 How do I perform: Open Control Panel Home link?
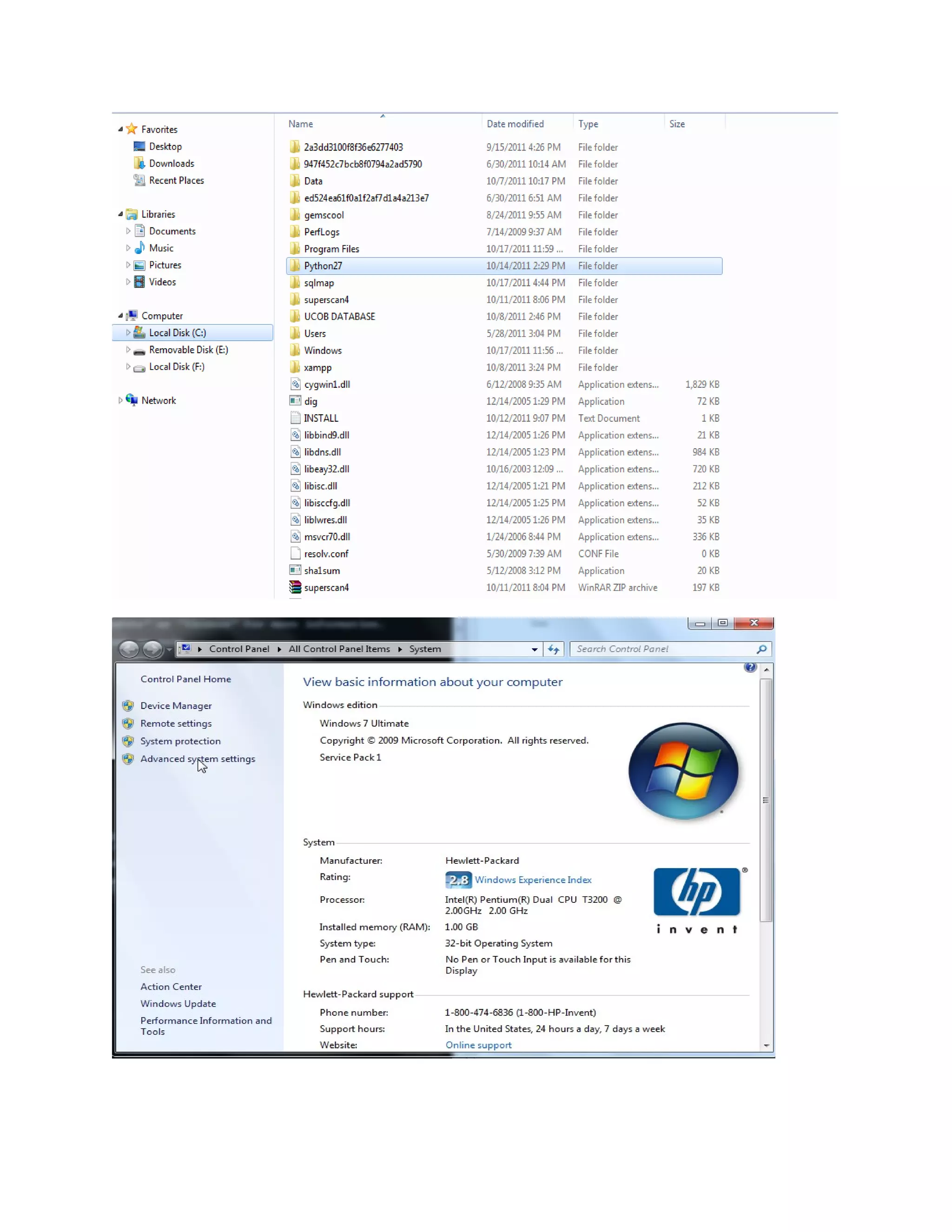tap(185, 679)
